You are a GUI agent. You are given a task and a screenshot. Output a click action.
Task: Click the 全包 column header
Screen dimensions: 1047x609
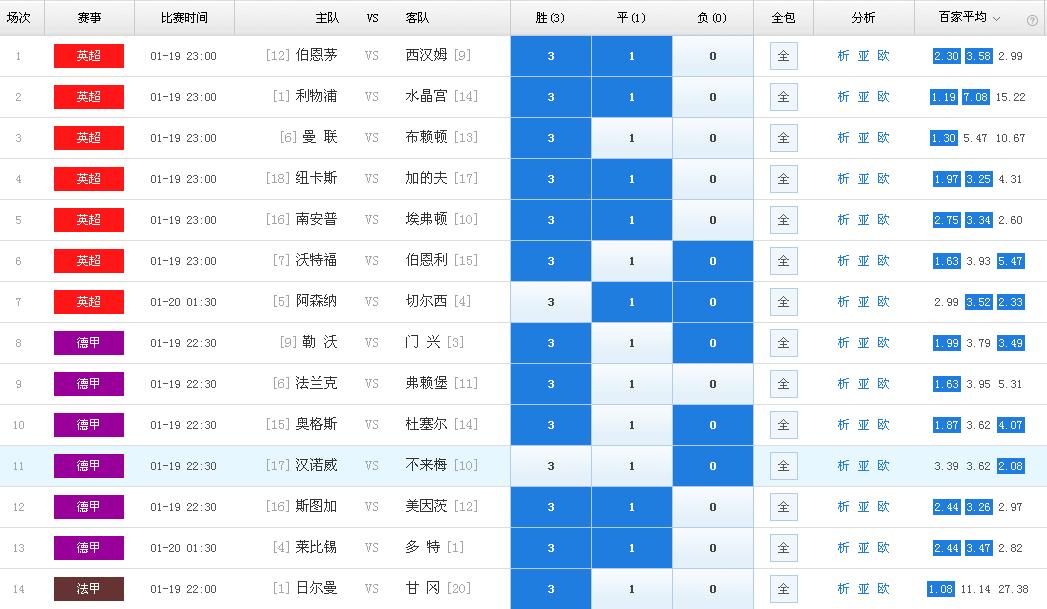(783, 18)
